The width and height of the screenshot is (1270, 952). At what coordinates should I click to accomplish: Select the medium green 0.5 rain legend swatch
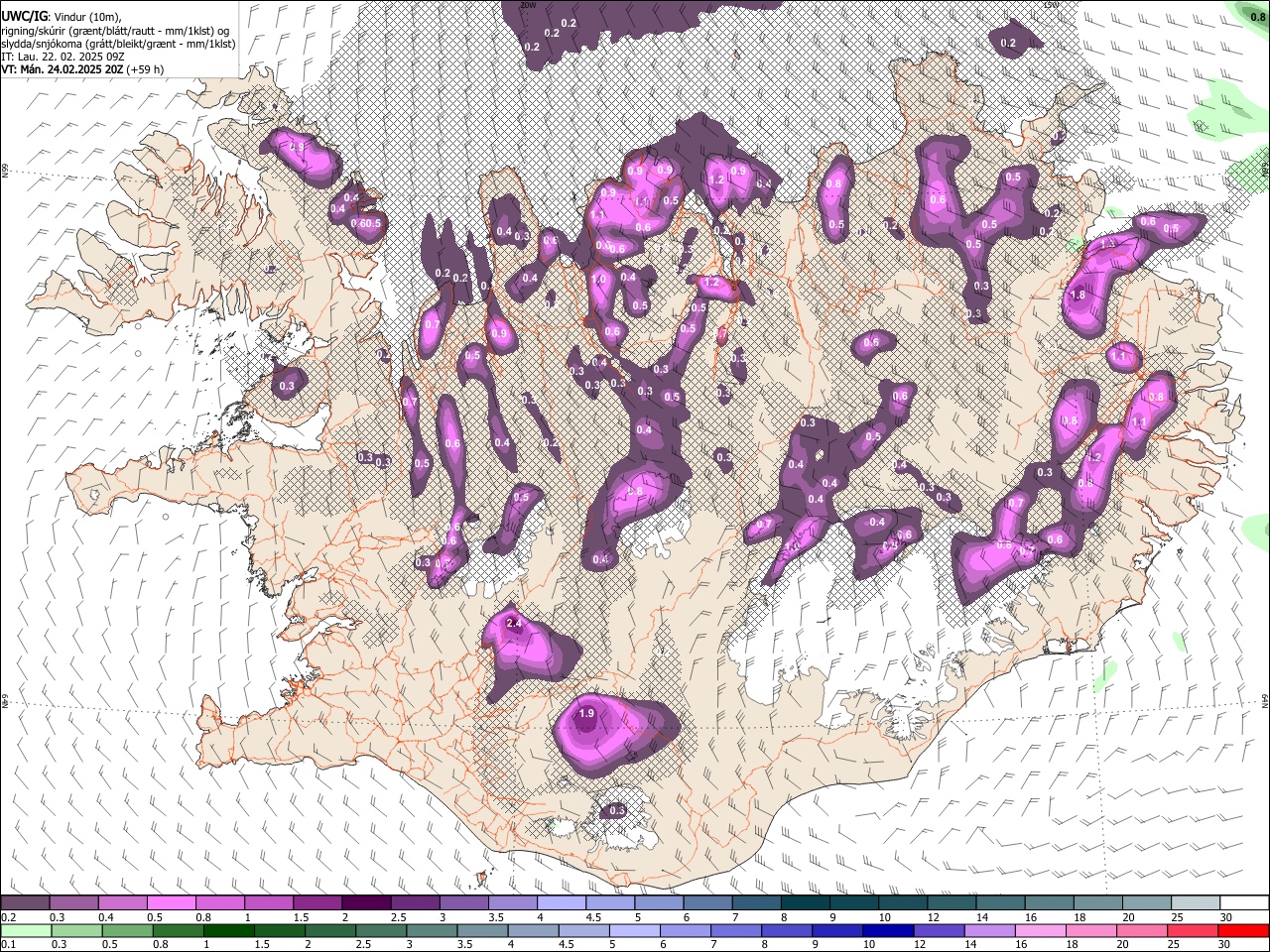point(127,930)
